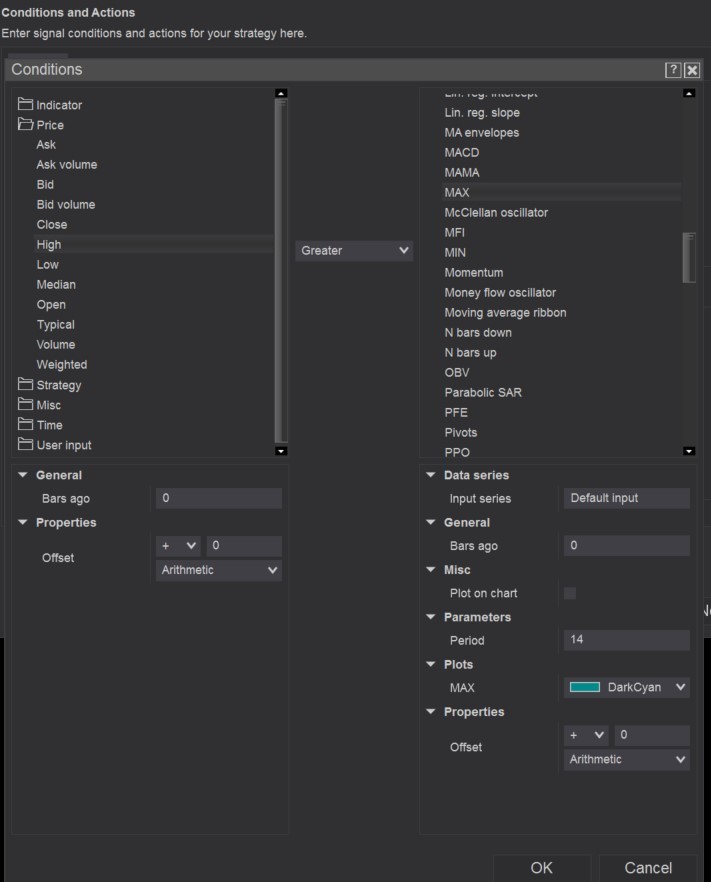Viewport: 711px width, 882px height.
Task: Open the Strategy folder icon
Action: pyautogui.click(x=25, y=384)
